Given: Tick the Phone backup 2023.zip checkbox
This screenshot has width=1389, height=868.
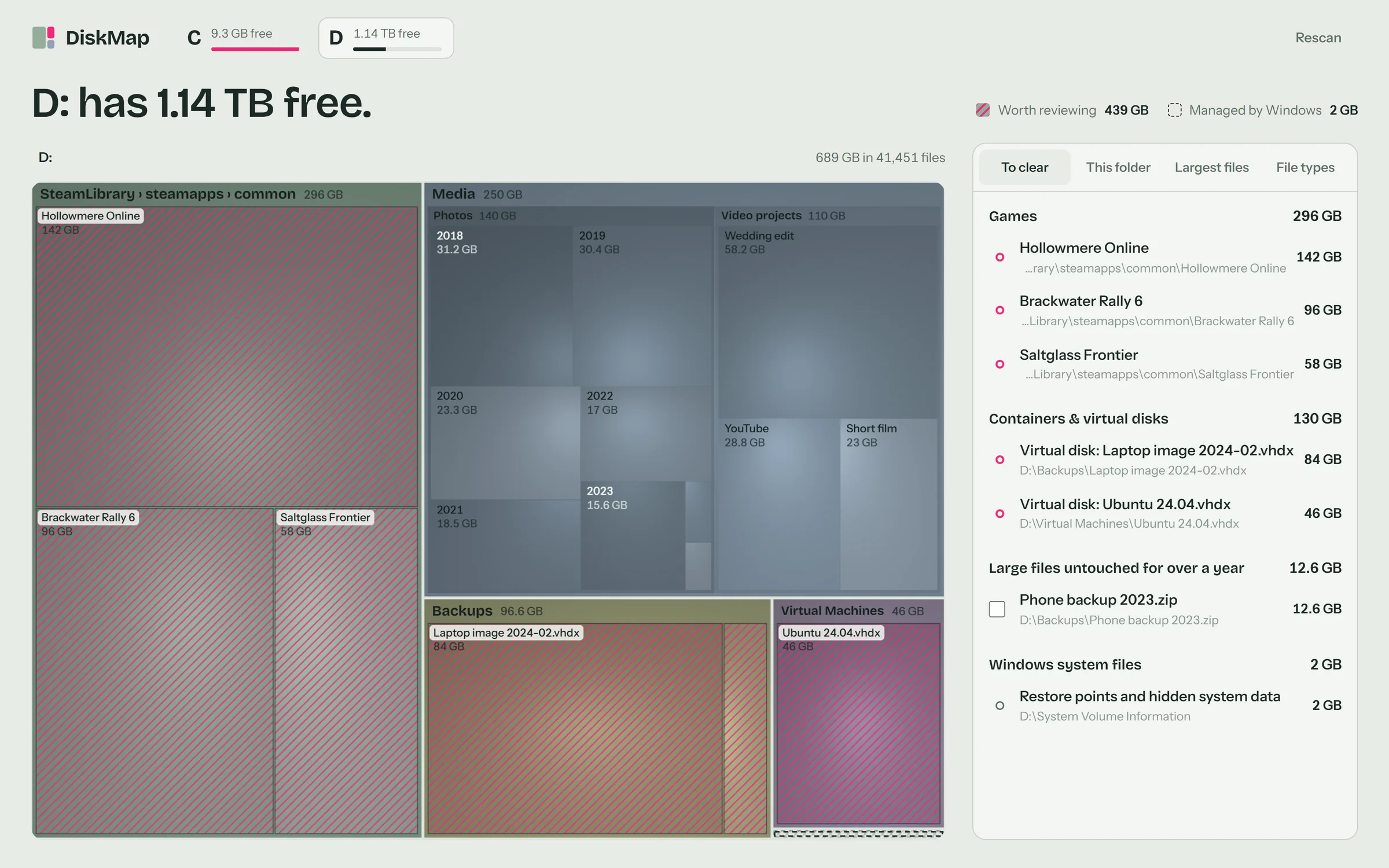Looking at the screenshot, I should tap(997, 609).
